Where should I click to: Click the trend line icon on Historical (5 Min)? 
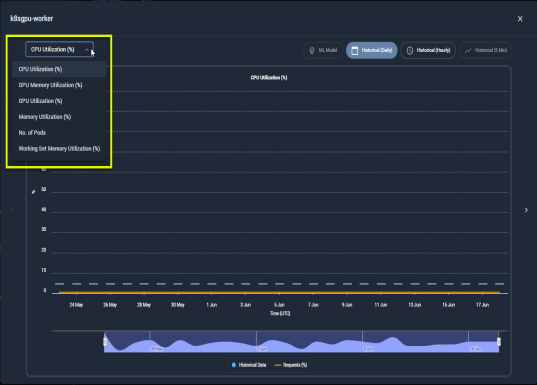click(x=468, y=51)
